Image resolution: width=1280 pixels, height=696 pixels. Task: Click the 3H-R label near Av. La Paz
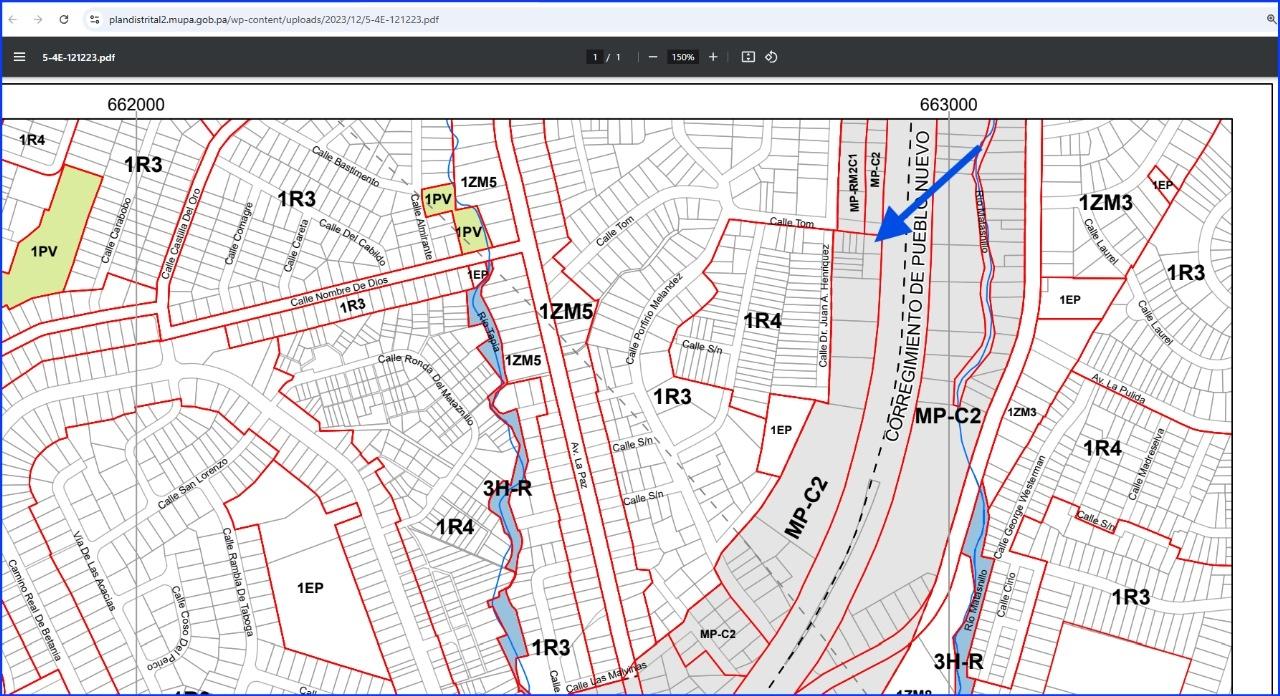point(507,488)
